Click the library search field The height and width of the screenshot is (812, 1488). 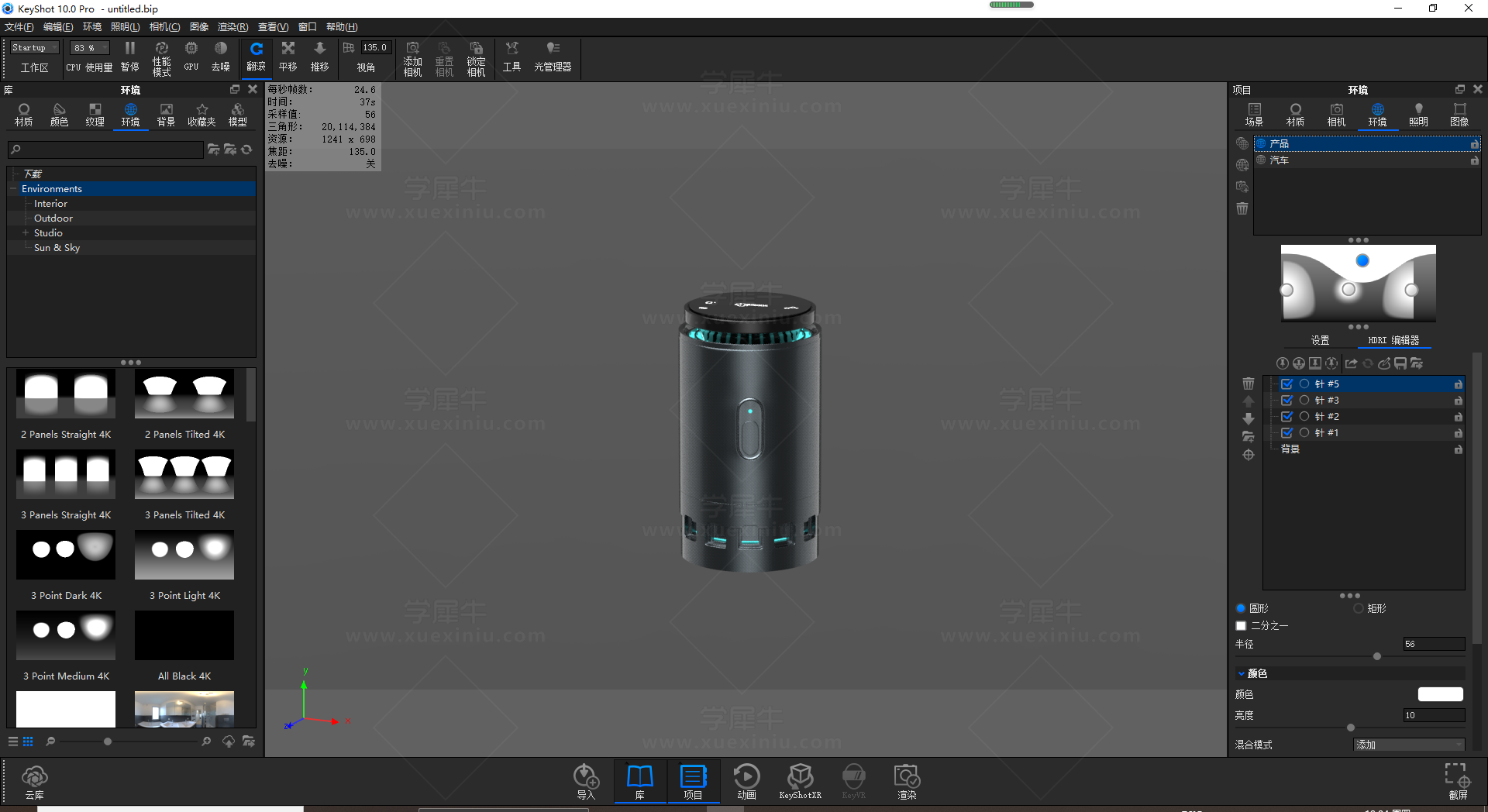(x=106, y=150)
